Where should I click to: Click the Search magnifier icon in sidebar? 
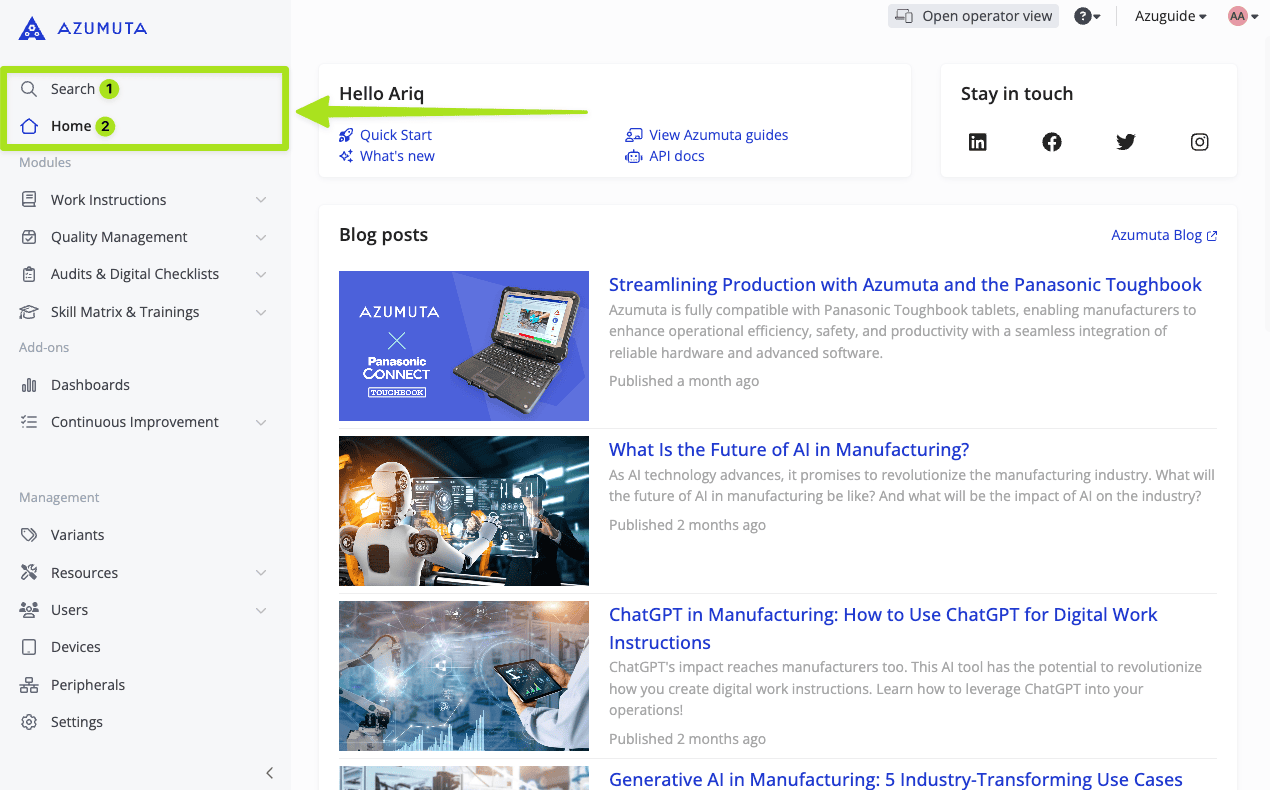click(x=29, y=89)
